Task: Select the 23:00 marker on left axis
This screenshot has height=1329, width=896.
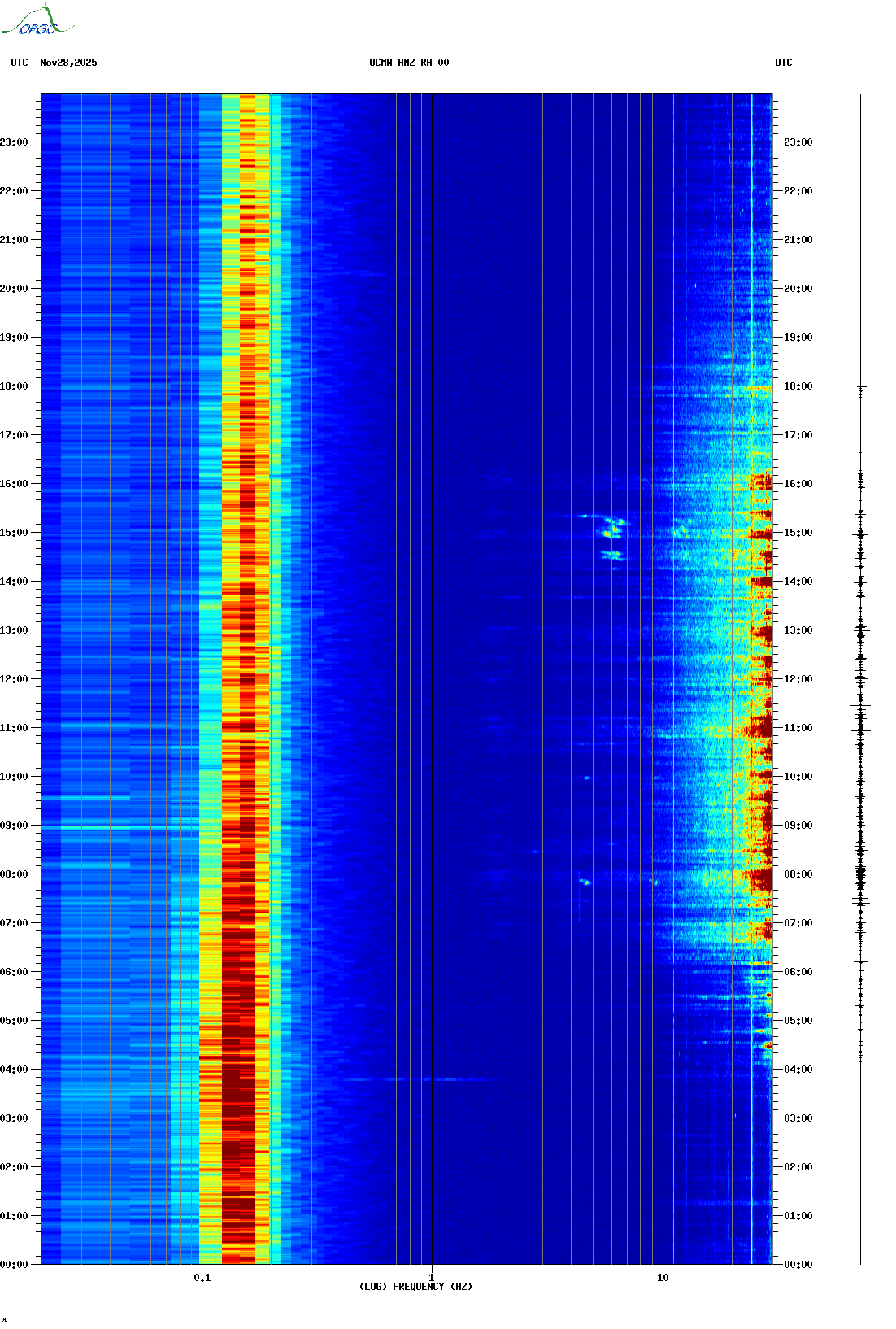Action: click(x=14, y=142)
